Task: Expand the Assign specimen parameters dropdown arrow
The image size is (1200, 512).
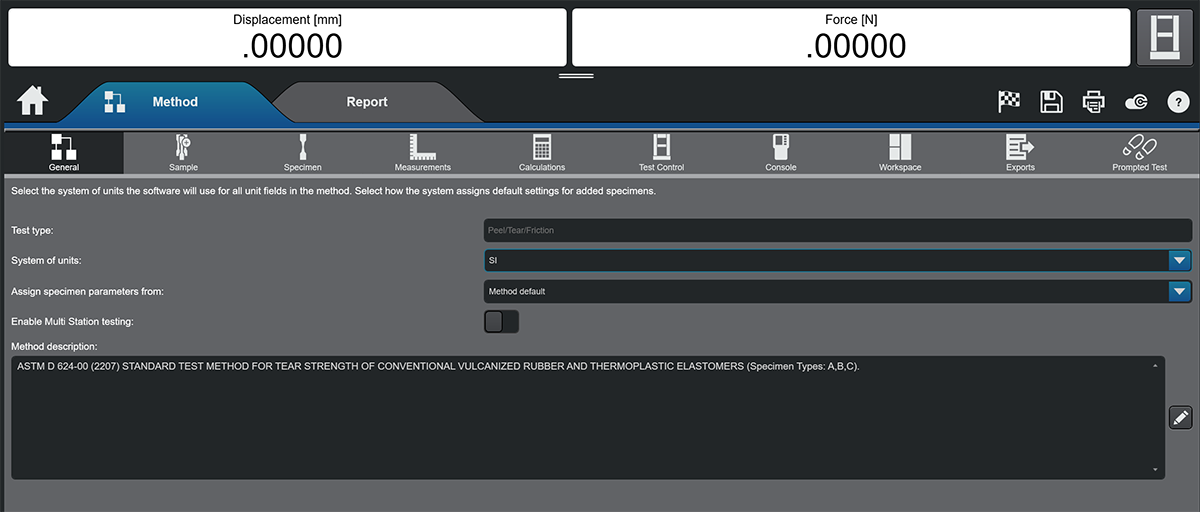Action: click(1180, 291)
